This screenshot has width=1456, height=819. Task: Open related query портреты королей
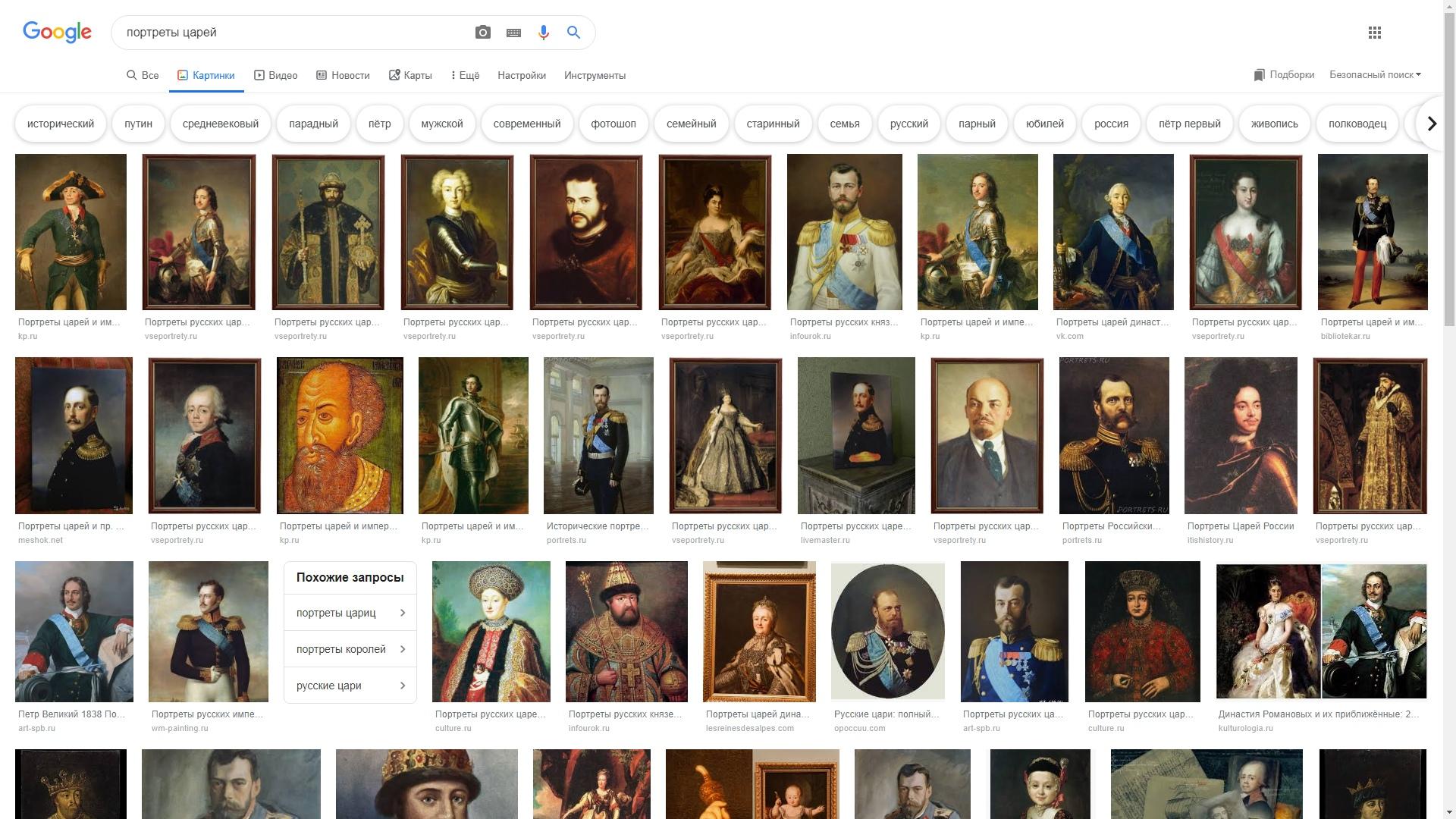coord(350,649)
